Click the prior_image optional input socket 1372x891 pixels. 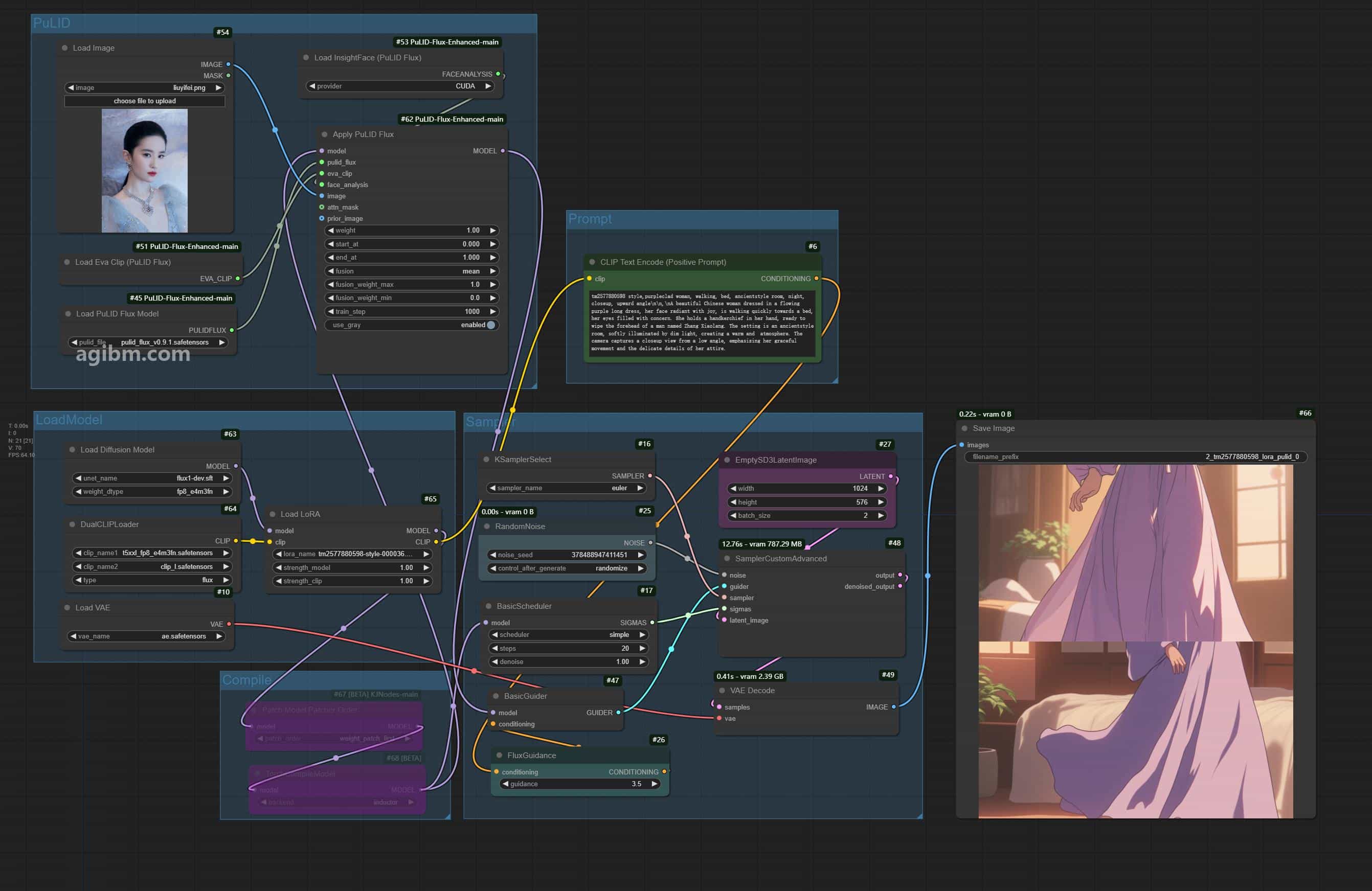click(322, 218)
